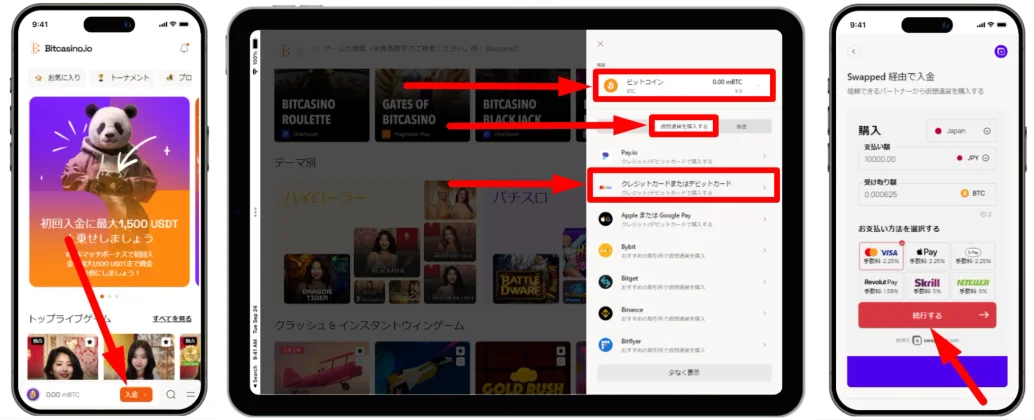Click the Apple or Google Pay provider icon
This screenshot has width=1034, height=420.
click(x=605, y=219)
